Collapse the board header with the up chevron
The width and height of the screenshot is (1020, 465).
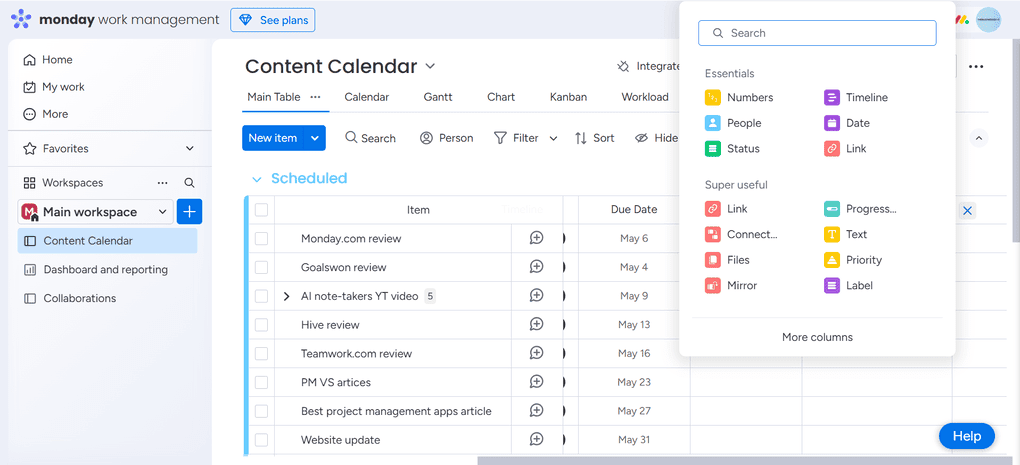(978, 138)
